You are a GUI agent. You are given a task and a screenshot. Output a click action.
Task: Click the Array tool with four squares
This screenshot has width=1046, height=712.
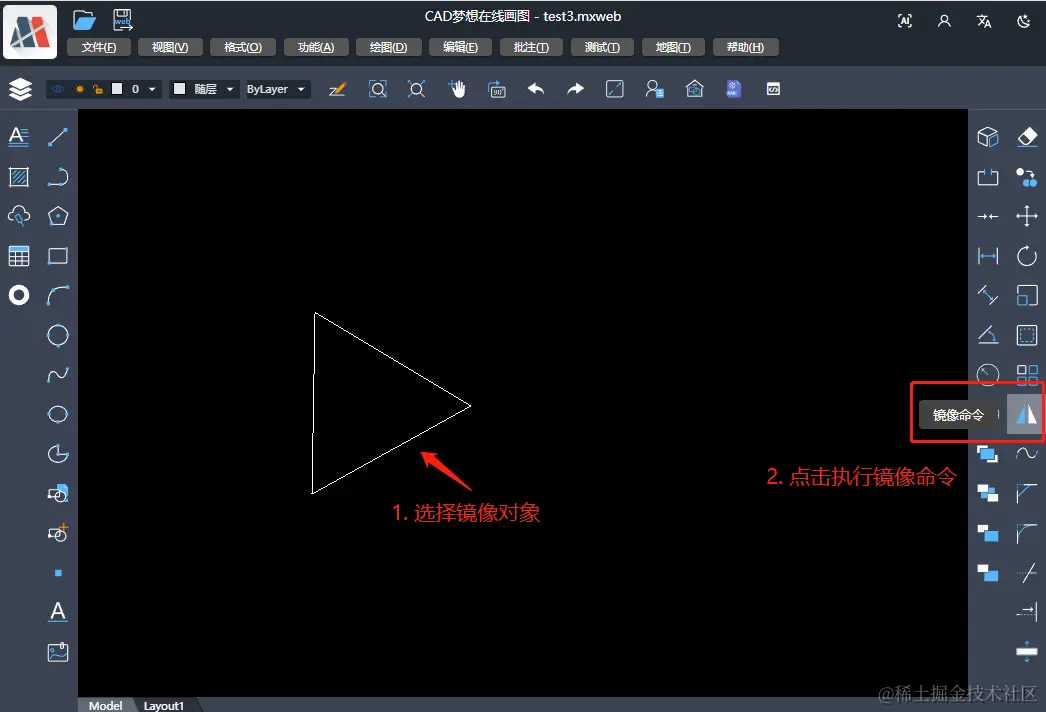click(1027, 374)
